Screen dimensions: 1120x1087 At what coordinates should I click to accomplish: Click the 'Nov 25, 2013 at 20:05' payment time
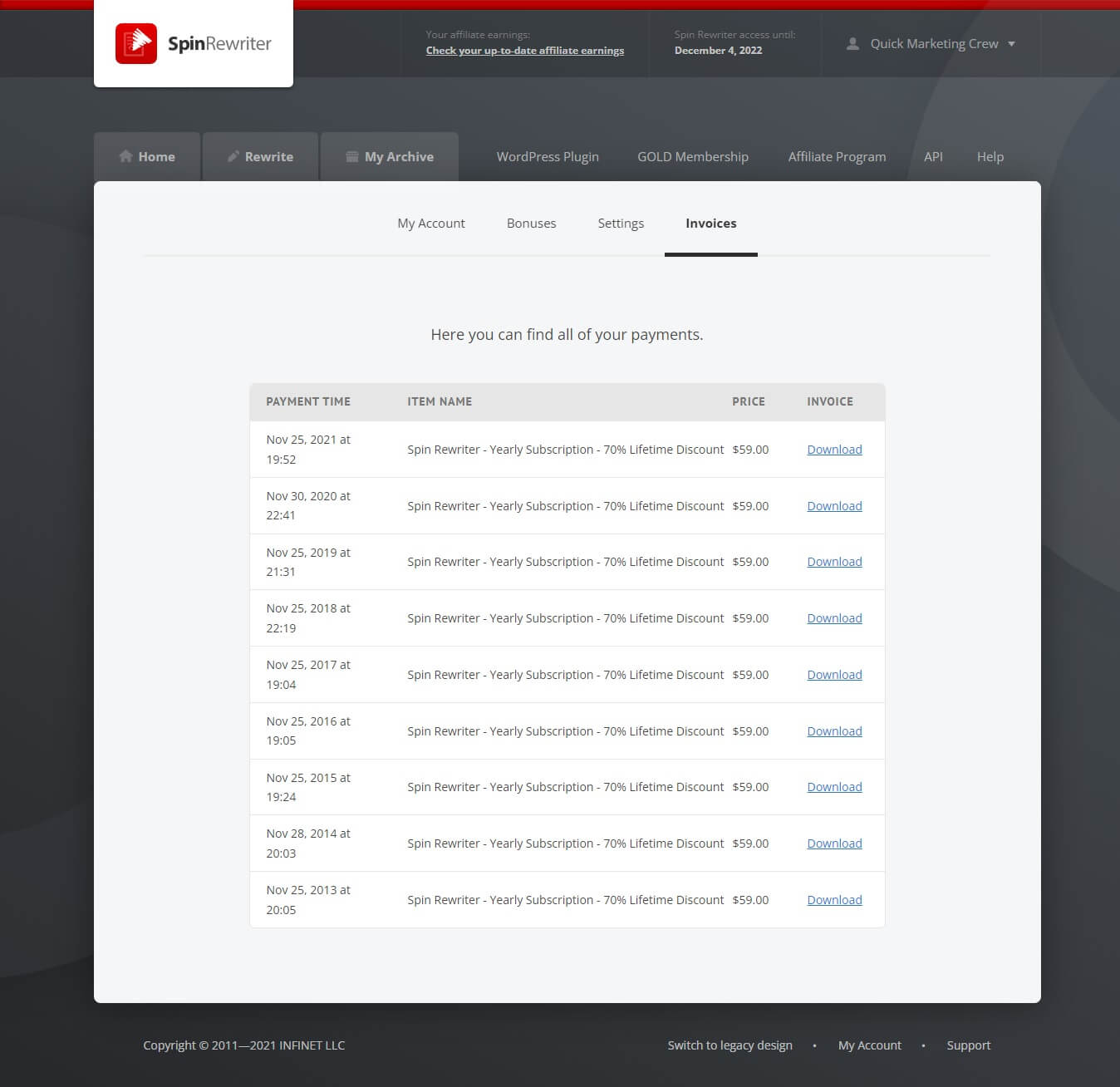[x=308, y=900]
